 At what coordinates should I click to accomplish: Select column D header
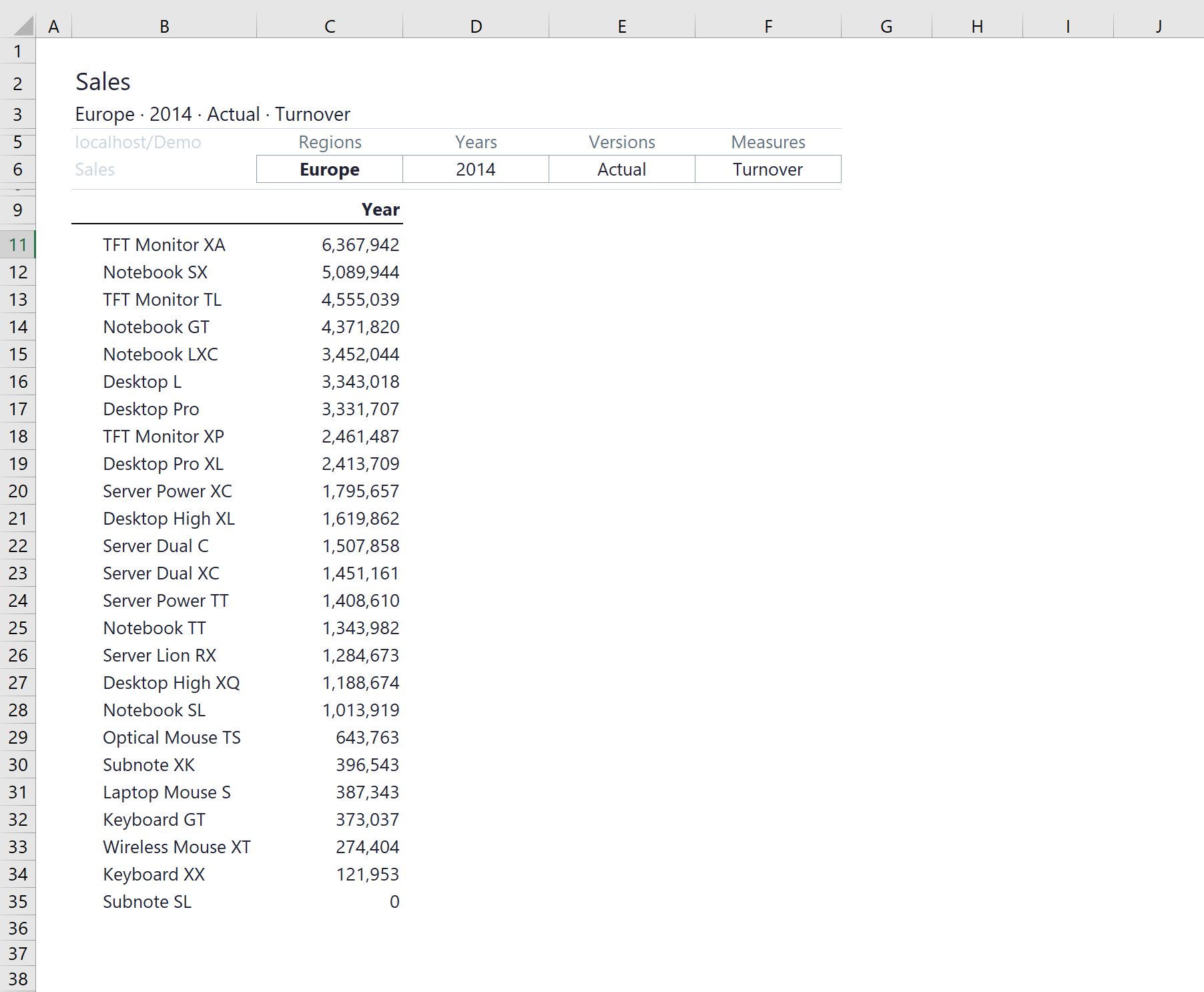point(476,27)
